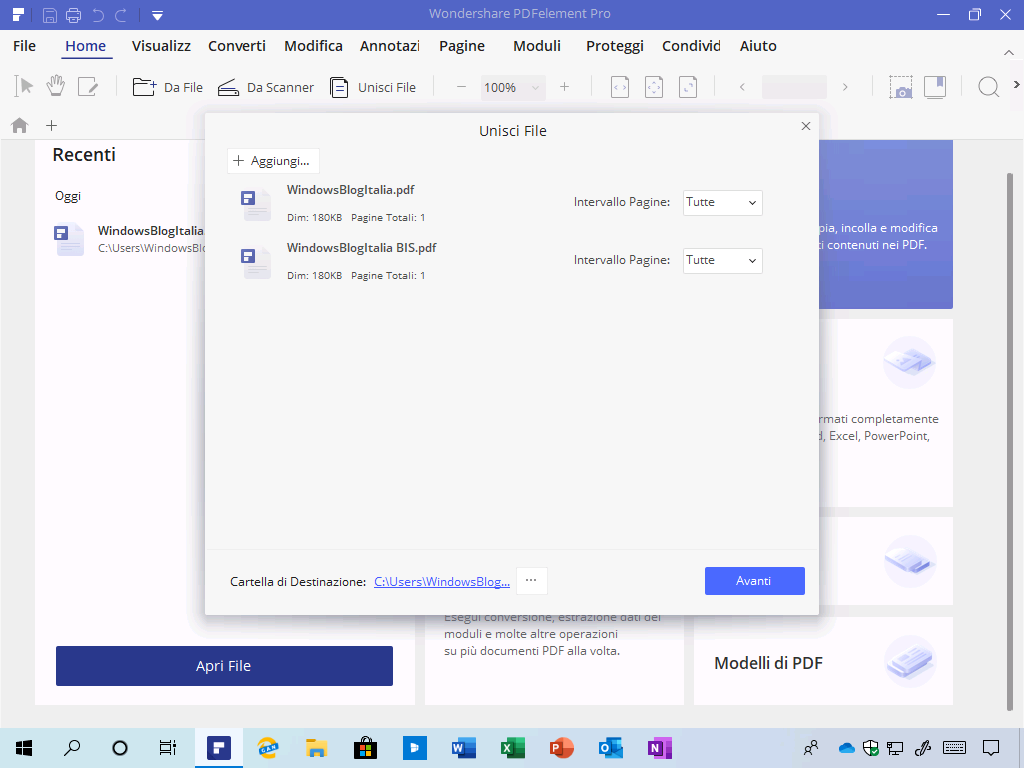Viewport: 1024px width, 768px height.
Task: Click the Avanti button
Action: (754, 581)
